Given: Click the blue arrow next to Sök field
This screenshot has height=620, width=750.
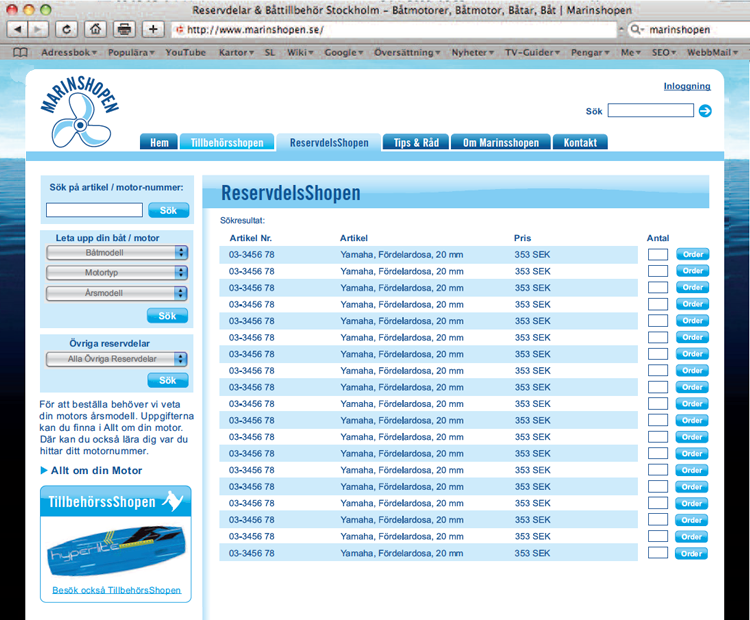Looking at the screenshot, I should pos(705,111).
